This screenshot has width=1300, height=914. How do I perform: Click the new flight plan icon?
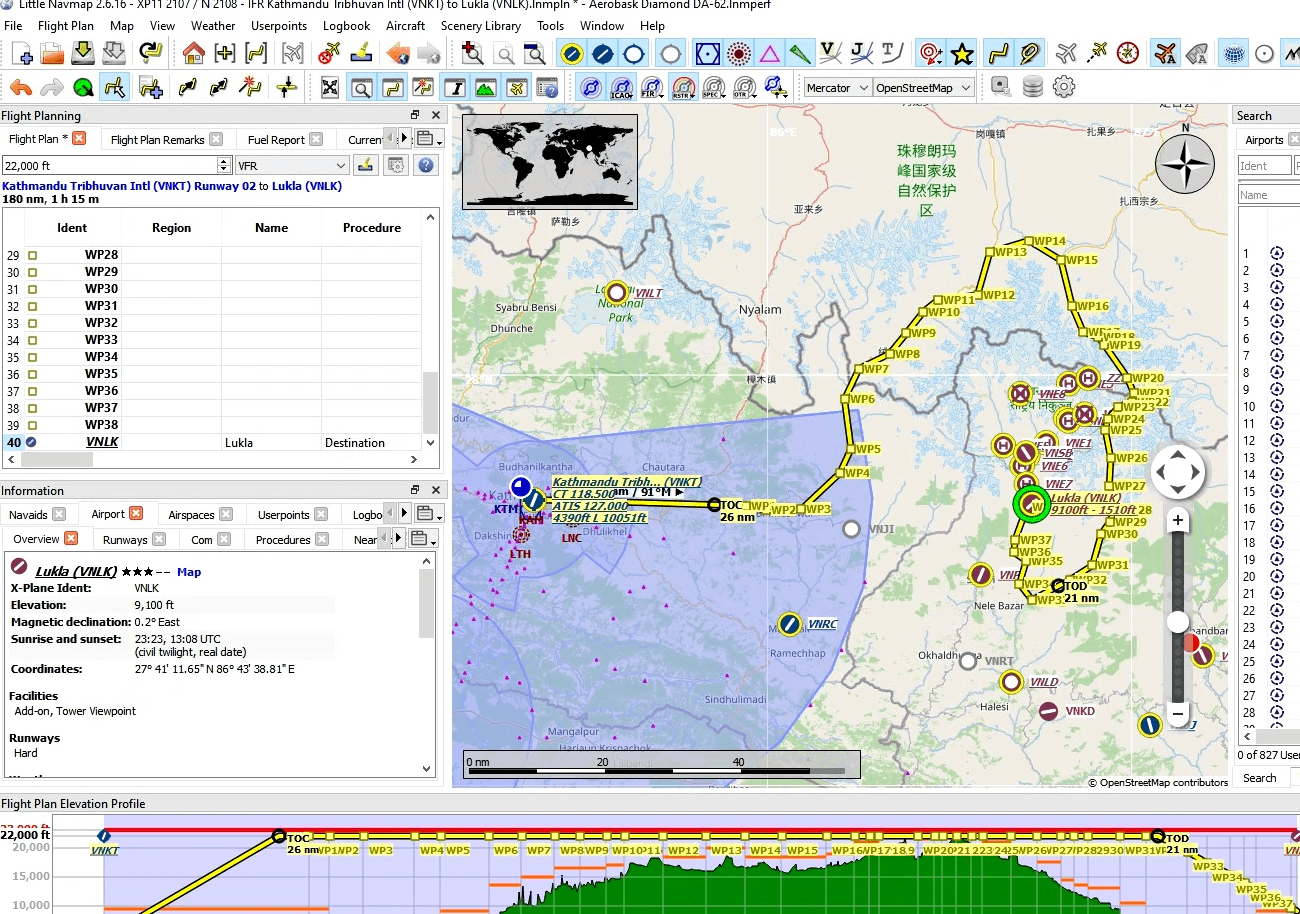click(22, 53)
